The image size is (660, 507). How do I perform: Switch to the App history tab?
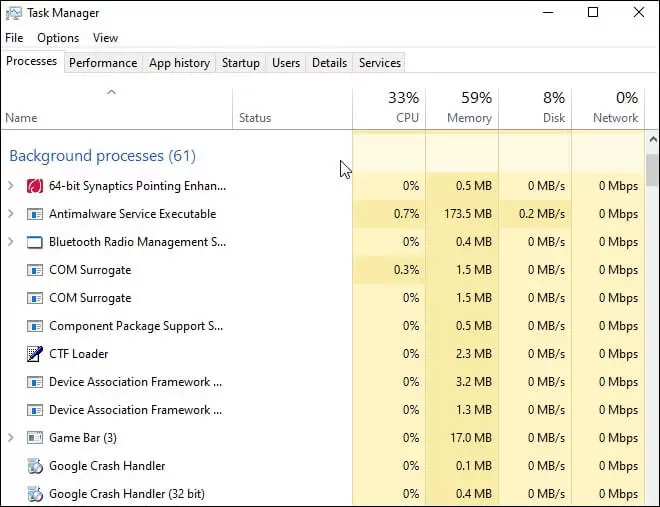(179, 63)
